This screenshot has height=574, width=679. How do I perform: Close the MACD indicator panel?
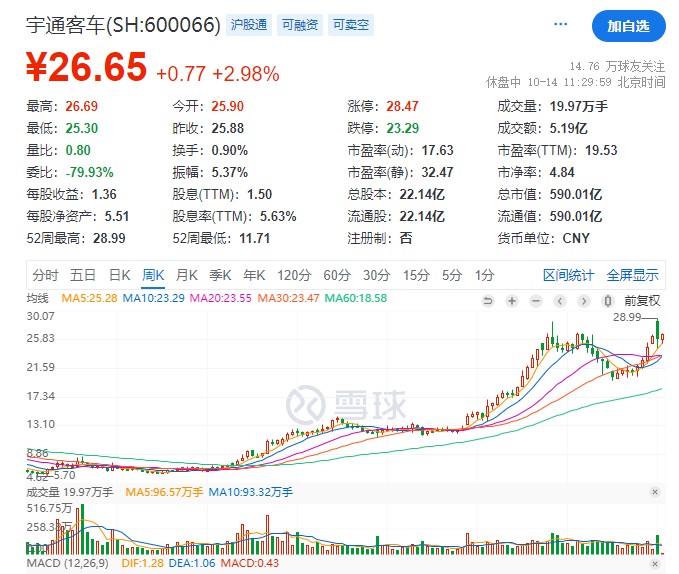tap(655, 564)
